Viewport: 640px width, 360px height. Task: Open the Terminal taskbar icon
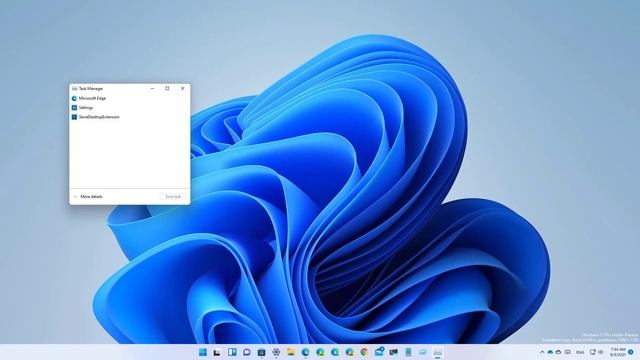coord(394,352)
